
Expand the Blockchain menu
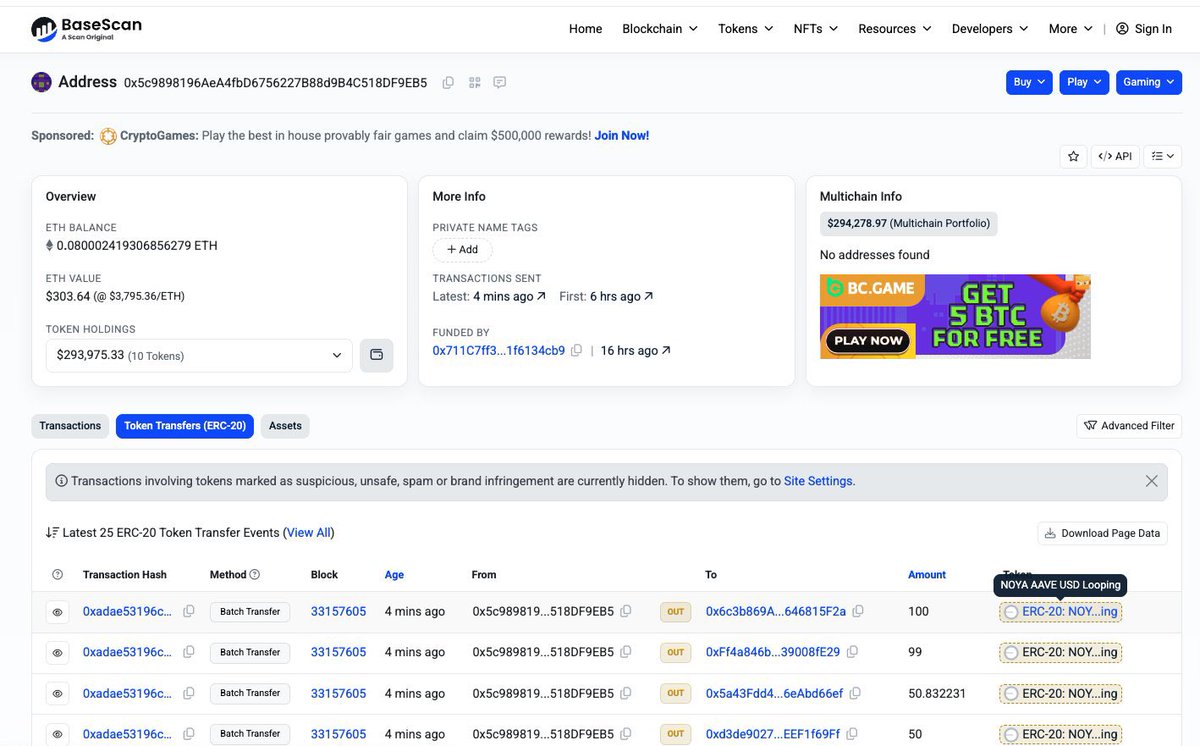click(x=660, y=29)
